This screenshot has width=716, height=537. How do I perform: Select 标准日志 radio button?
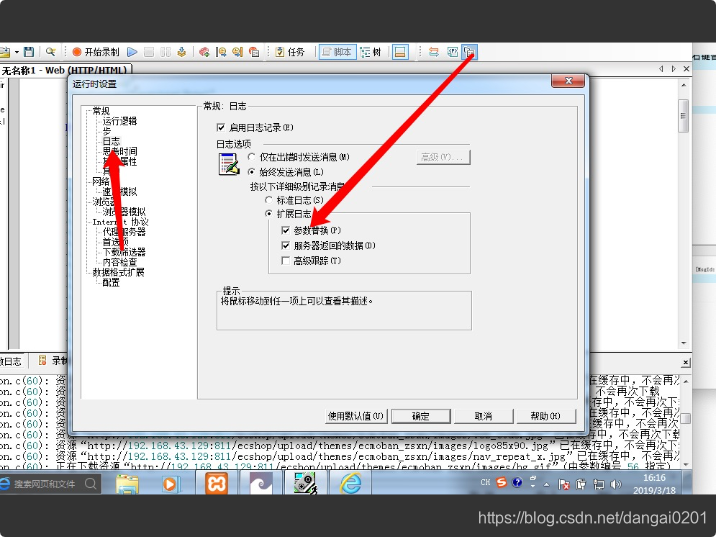268,200
